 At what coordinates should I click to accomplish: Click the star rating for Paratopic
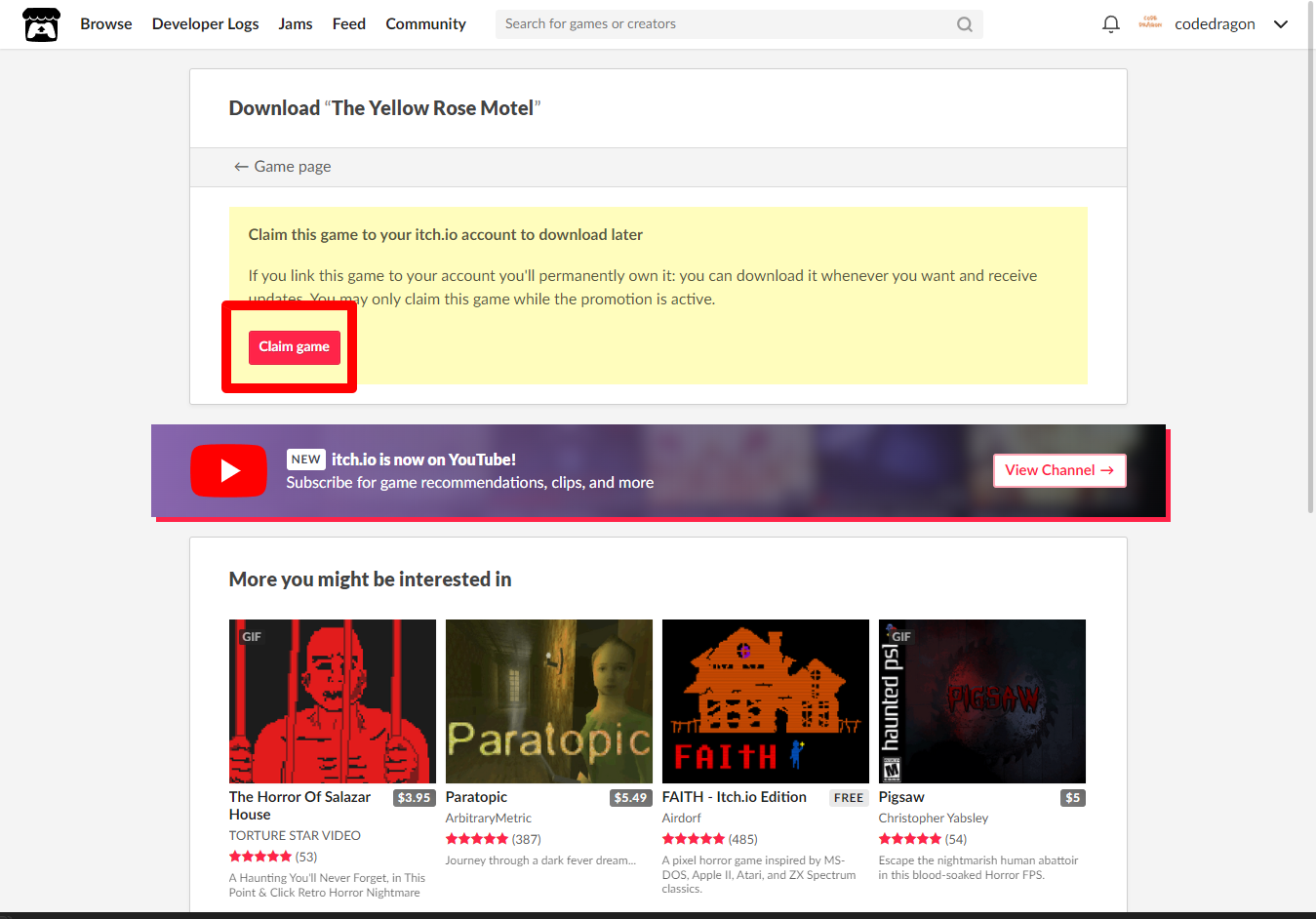coord(477,839)
